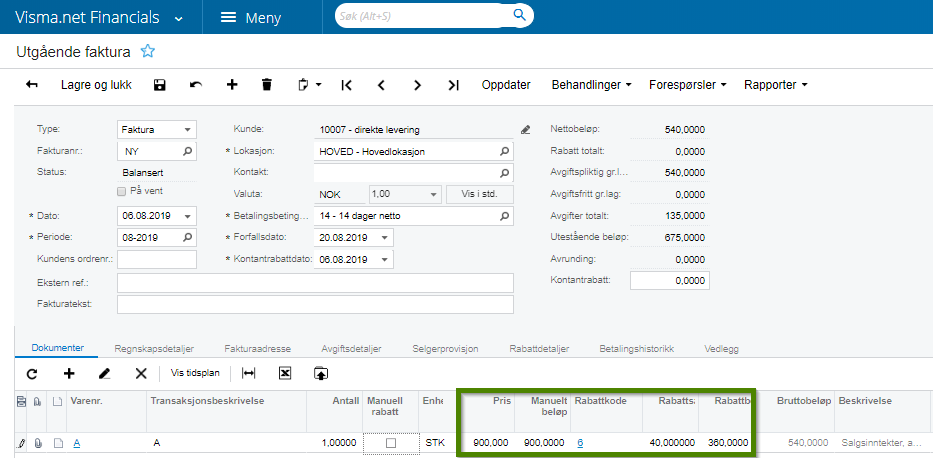Toggle the På vent checkbox
This screenshot has height=458, width=933.
121,192
